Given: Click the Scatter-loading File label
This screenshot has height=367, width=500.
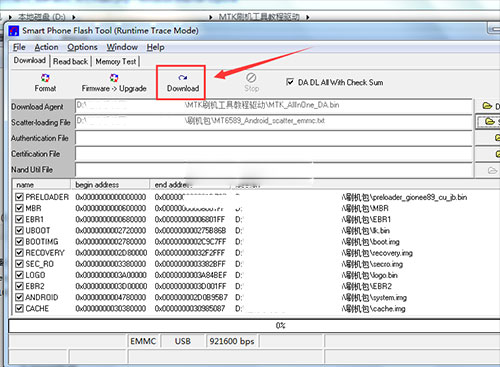Looking at the screenshot, I should (x=41, y=122).
